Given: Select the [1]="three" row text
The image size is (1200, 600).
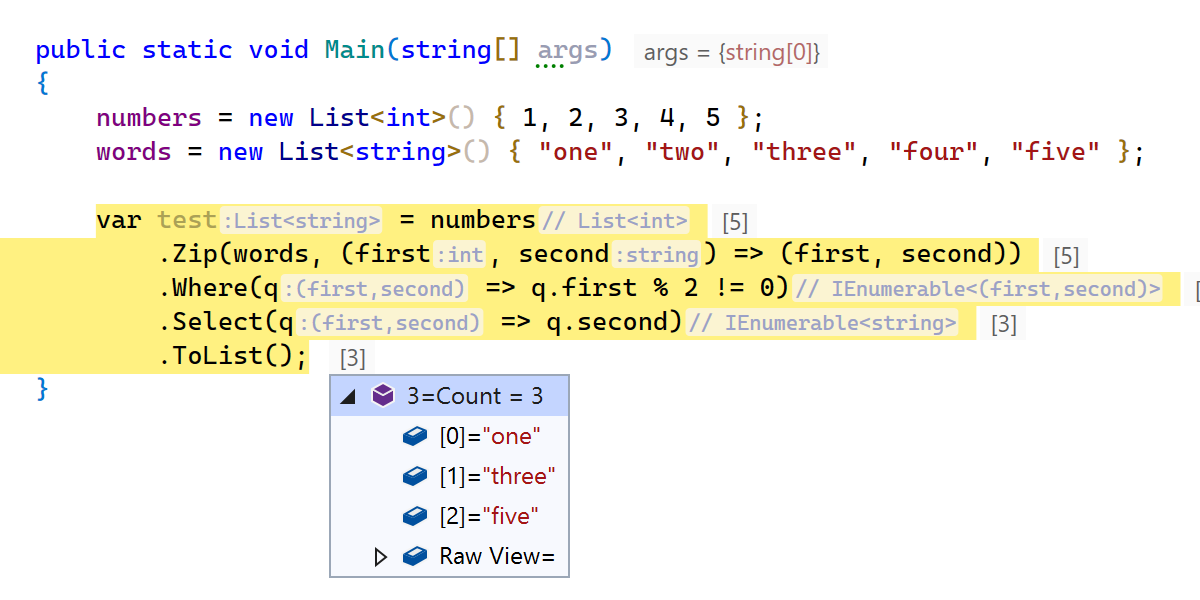Looking at the screenshot, I should (497, 476).
